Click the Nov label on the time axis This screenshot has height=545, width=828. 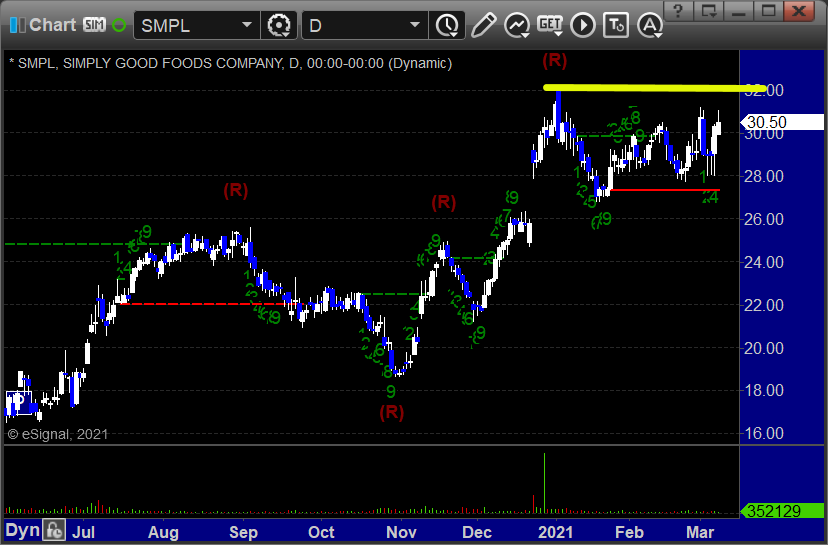[401, 532]
